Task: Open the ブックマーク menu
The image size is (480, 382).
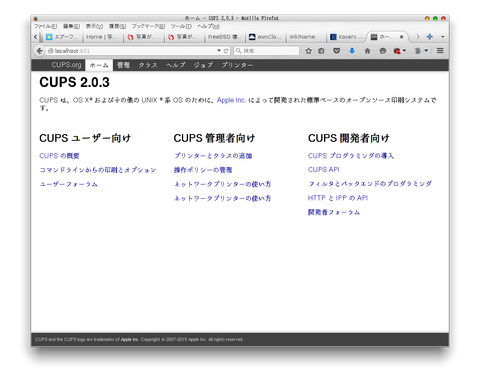Action: (x=148, y=26)
